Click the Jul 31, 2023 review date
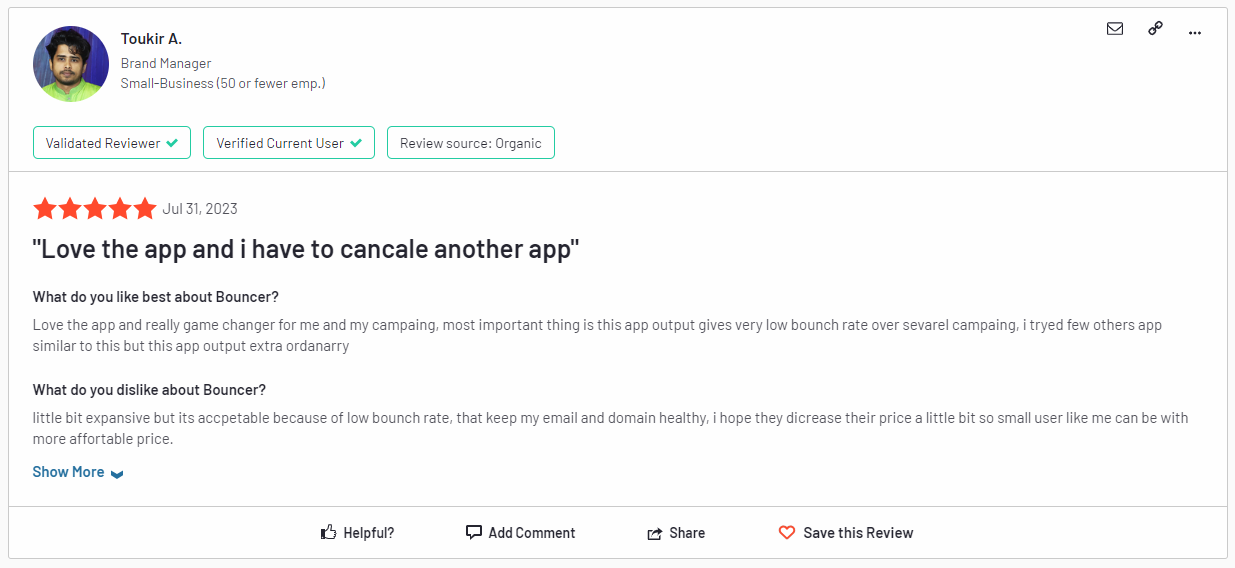The width and height of the screenshot is (1235, 568). point(200,209)
